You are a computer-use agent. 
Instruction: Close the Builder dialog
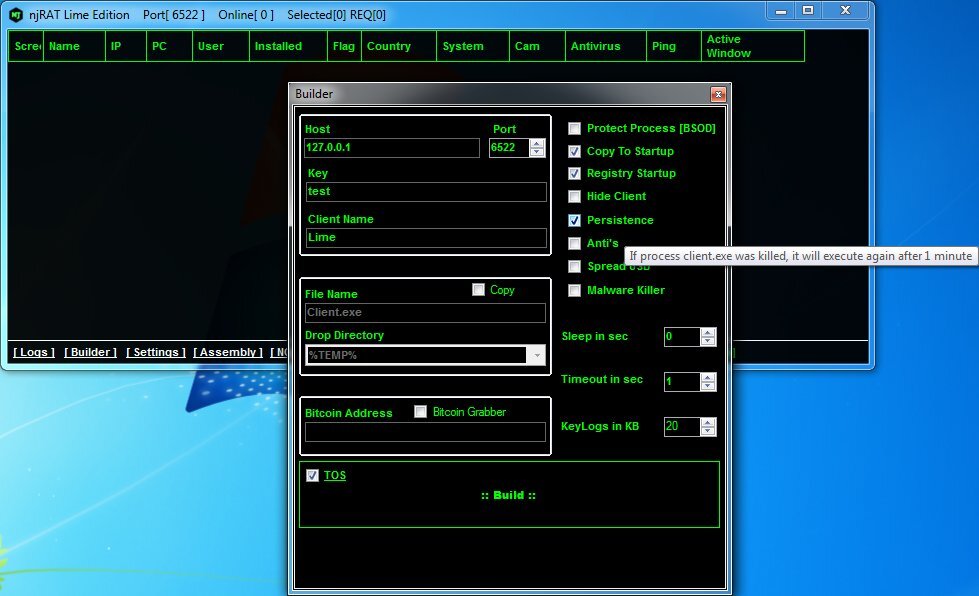(x=718, y=94)
